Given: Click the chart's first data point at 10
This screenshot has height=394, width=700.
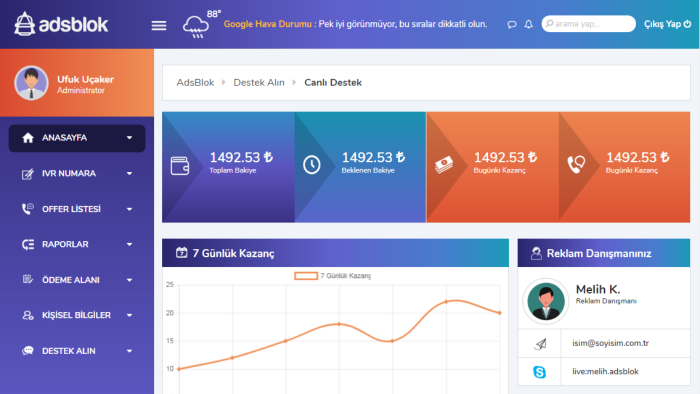Looking at the screenshot, I should tap(179, 369).
